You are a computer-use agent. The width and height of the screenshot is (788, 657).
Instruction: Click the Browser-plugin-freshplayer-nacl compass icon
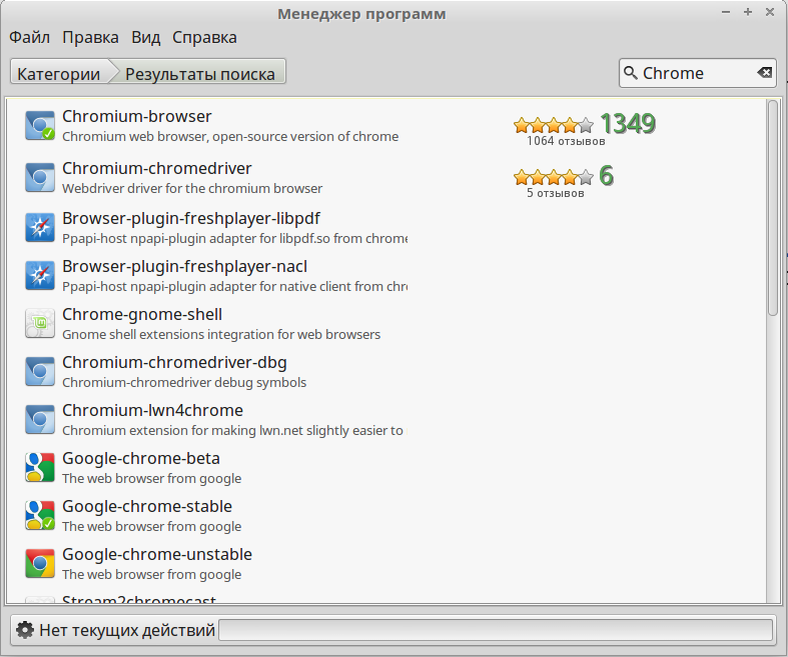[40, 275]
